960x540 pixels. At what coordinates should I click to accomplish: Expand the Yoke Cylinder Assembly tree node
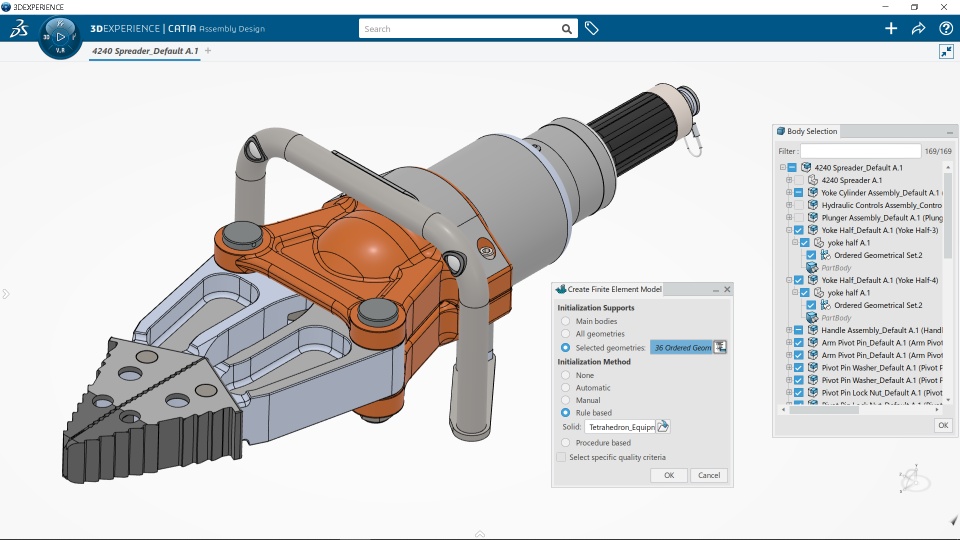[788, 192]
